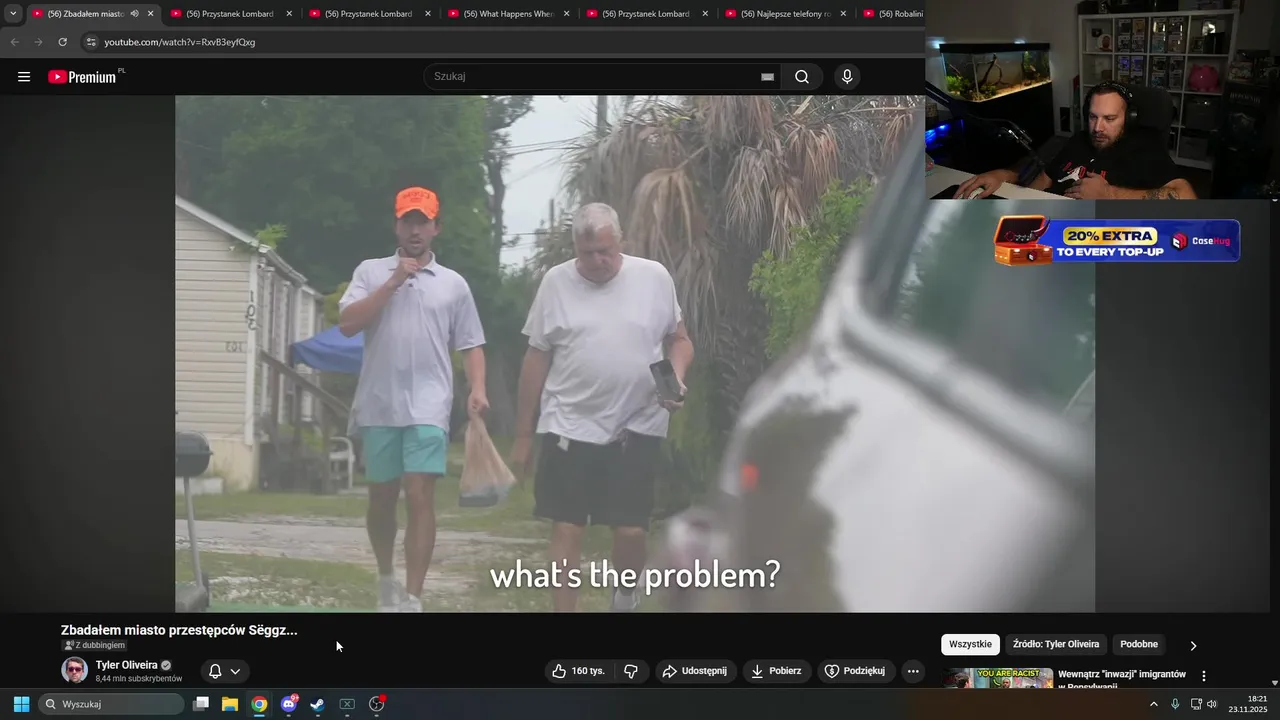This screenshot has height=720, width=1280.
Task: Open options menu for the Wewnątrz "inwazji" imigrantów video
Action: point(1204,676)
